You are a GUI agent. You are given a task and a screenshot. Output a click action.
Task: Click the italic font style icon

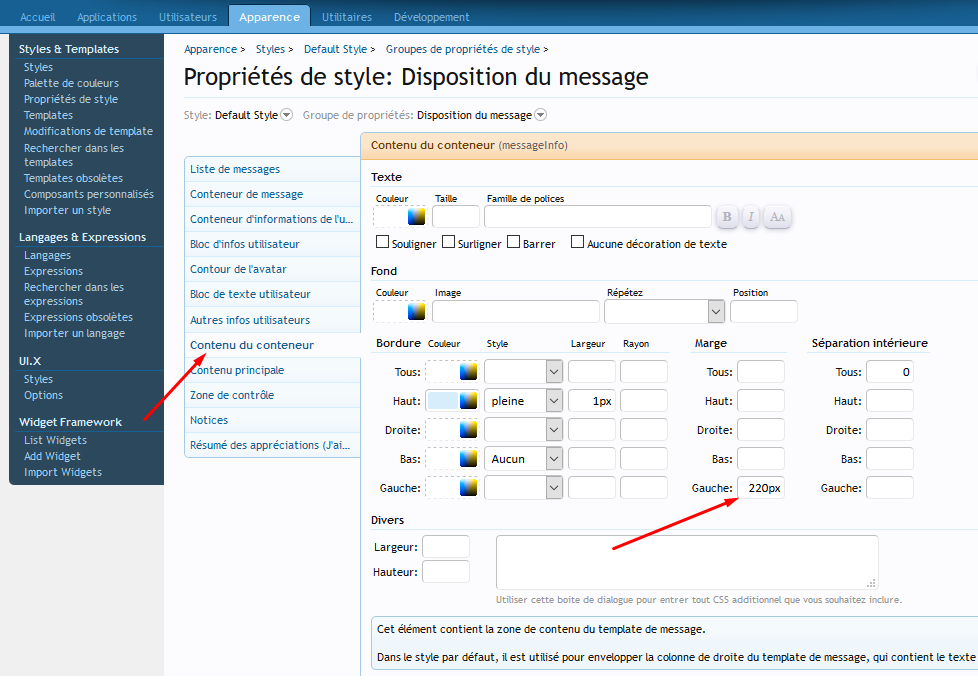click(751, 217)
